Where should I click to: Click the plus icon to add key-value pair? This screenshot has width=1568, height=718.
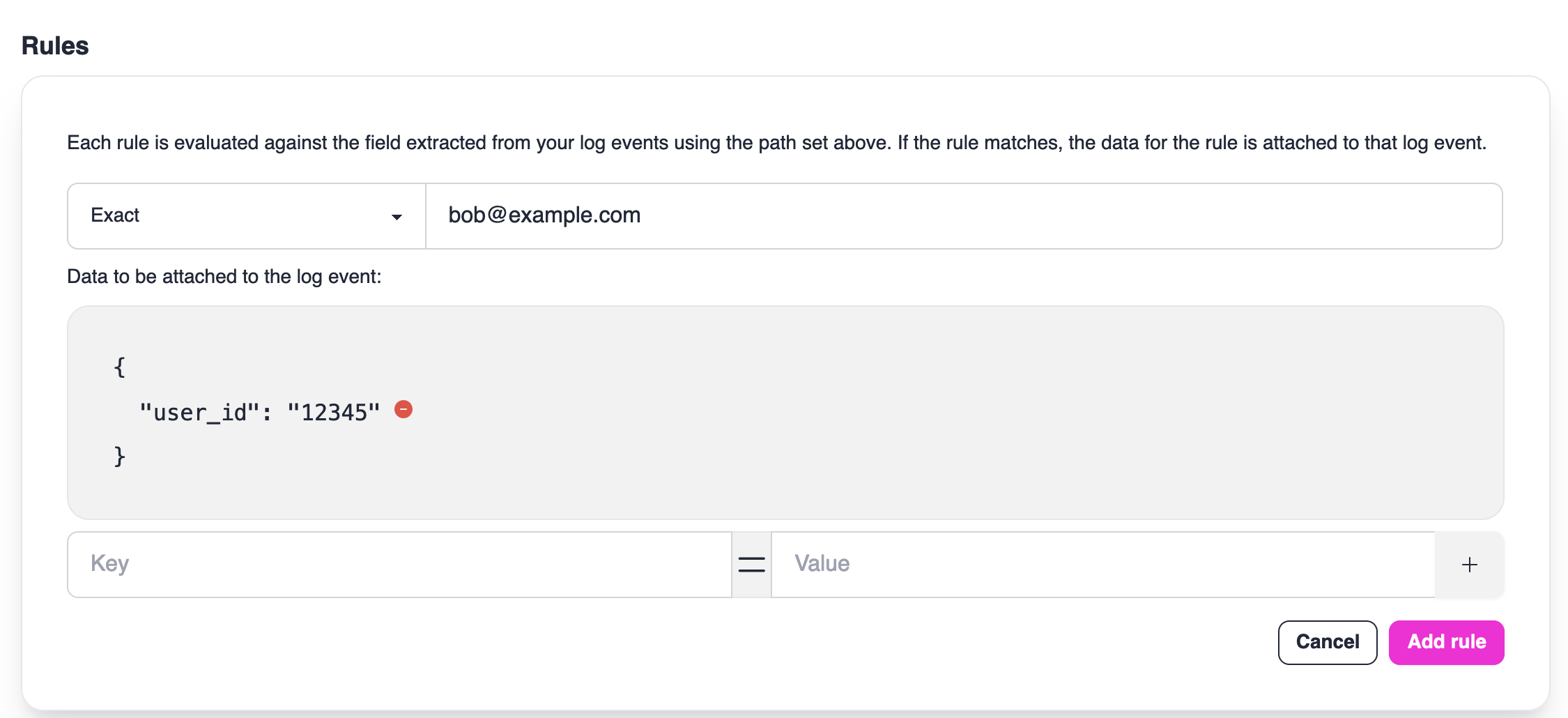(x=1469, y=565)
